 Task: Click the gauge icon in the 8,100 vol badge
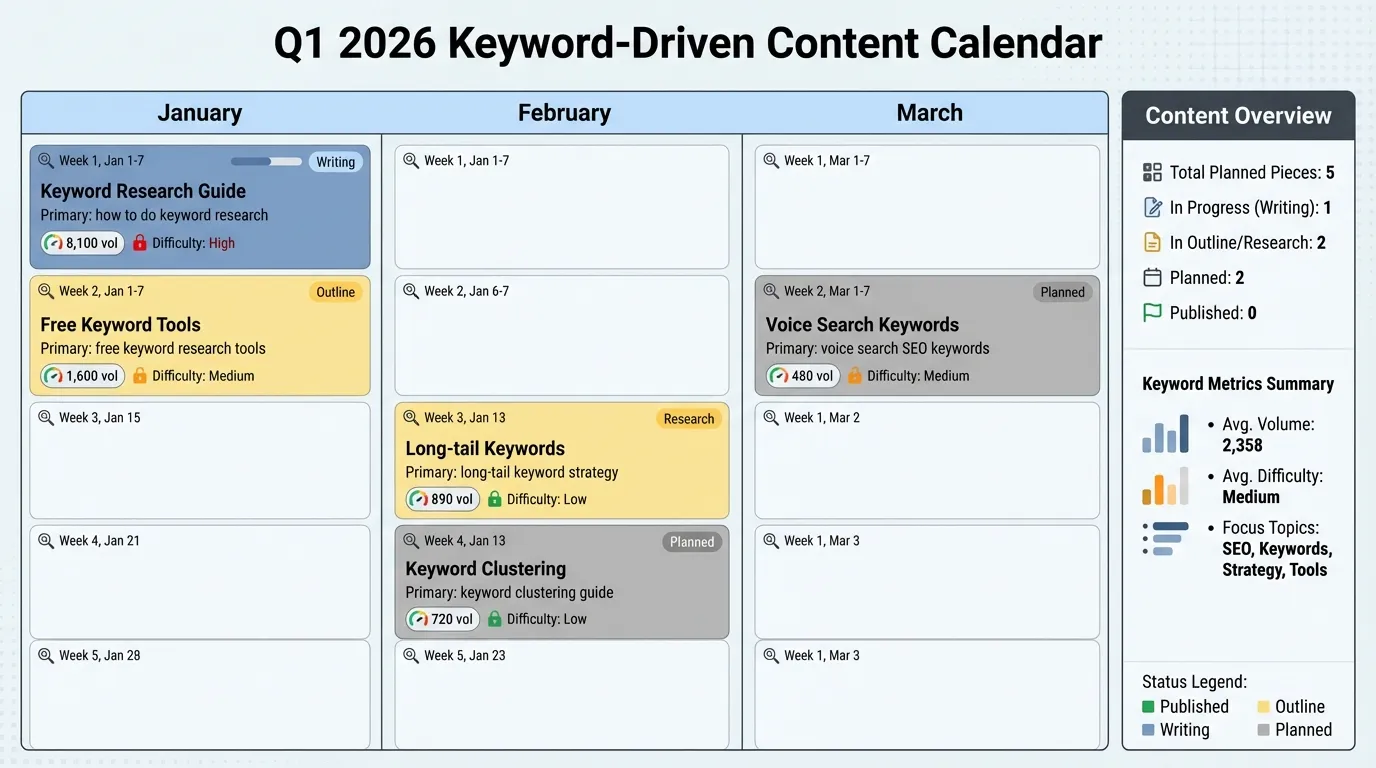53,242
